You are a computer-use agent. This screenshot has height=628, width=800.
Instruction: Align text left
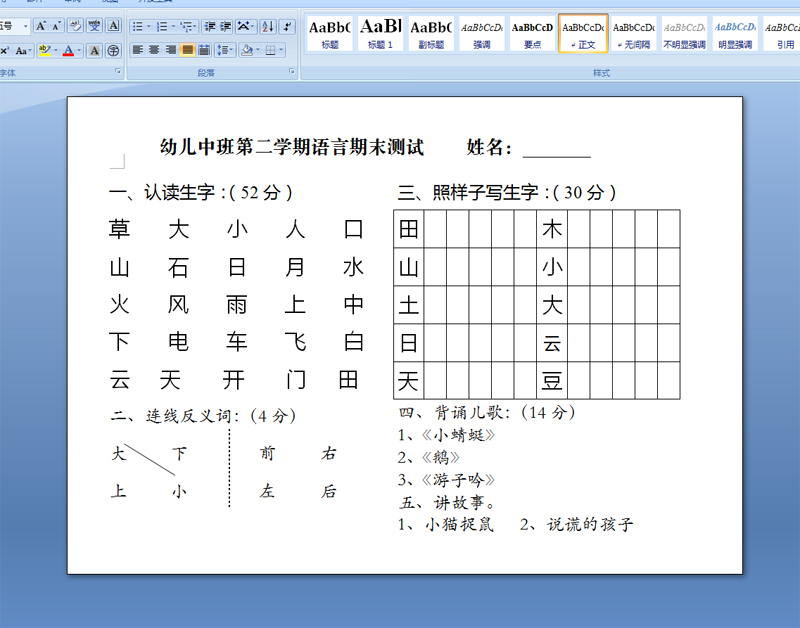(138, 50)
